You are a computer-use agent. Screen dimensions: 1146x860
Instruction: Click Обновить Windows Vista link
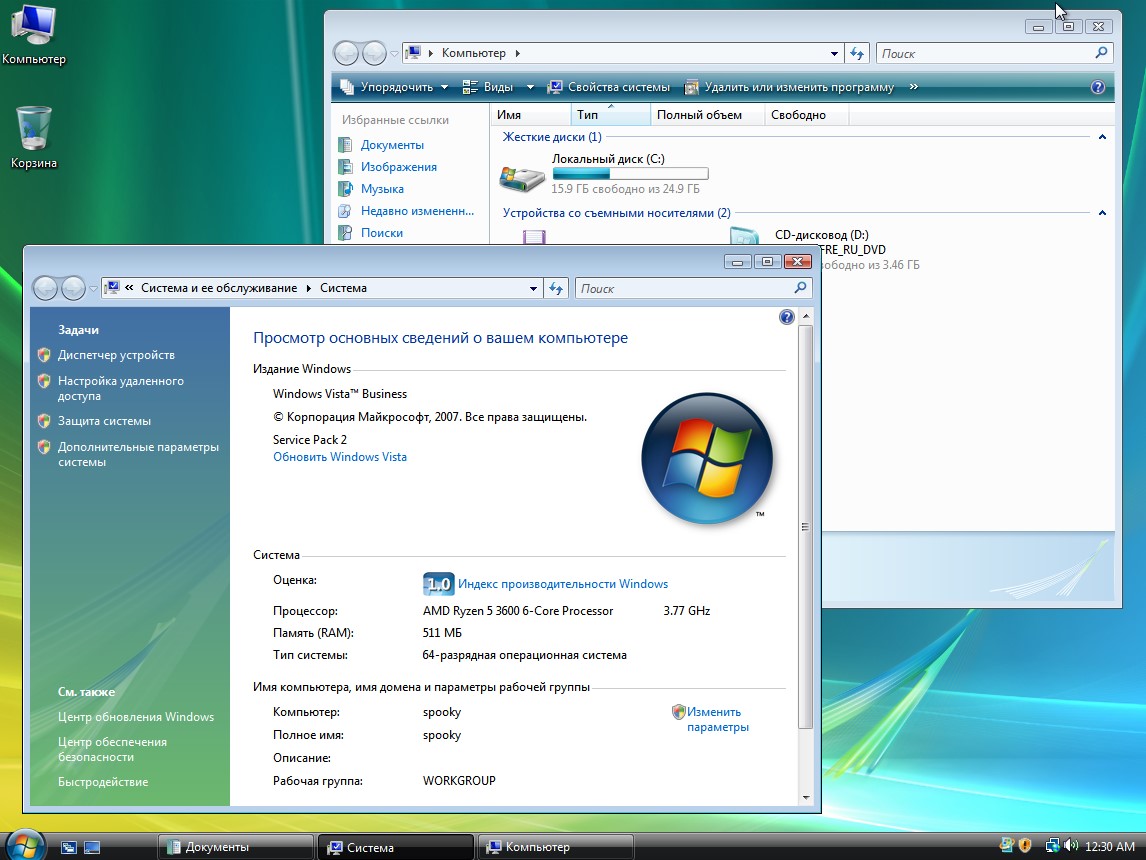click(340, 457)
